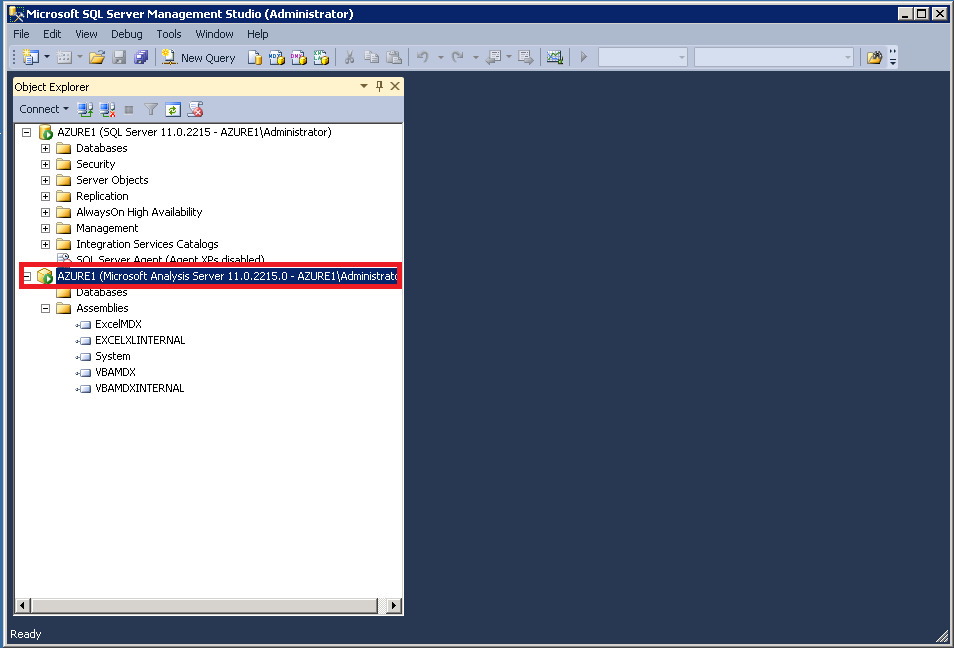The height and width of the screenshot is (648, 954).
Task: Collapse the AZURE1 SQL Server node
Action: pos(26,132)
